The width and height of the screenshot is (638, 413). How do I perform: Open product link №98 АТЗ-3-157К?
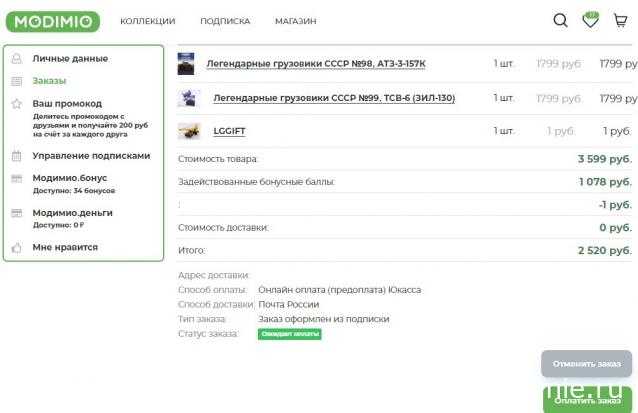(x=316, y=64)
